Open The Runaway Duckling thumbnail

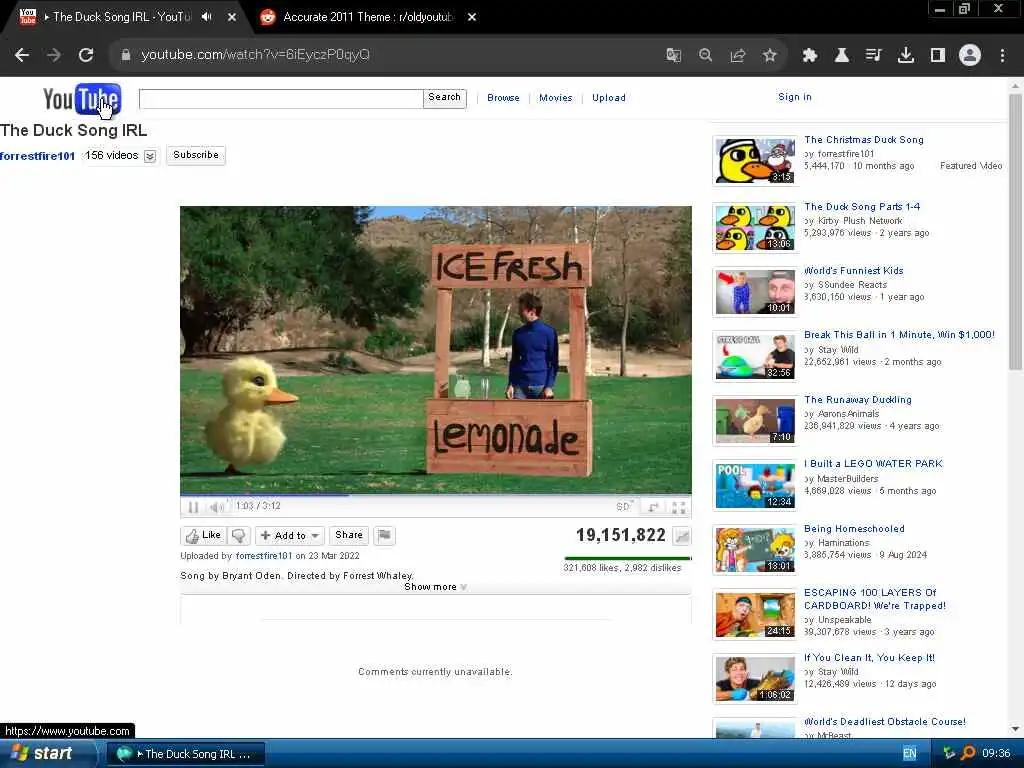[754, 421]
